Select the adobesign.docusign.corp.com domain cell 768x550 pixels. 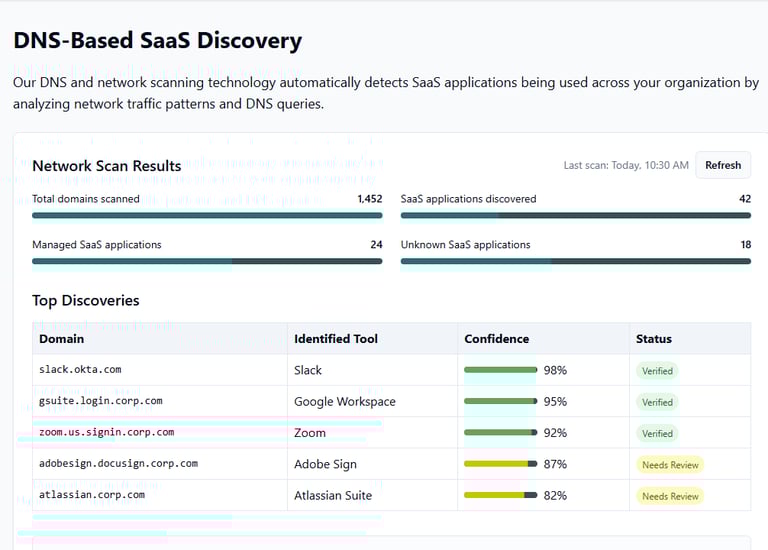[160, 464]
